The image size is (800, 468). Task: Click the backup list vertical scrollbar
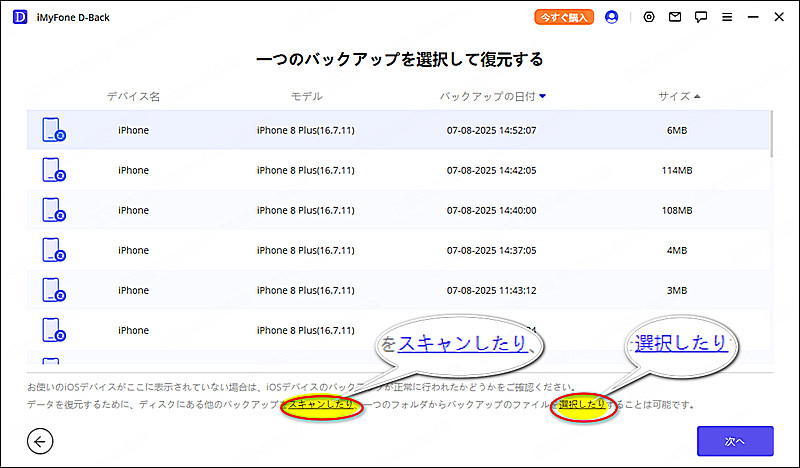click(771, 134)
